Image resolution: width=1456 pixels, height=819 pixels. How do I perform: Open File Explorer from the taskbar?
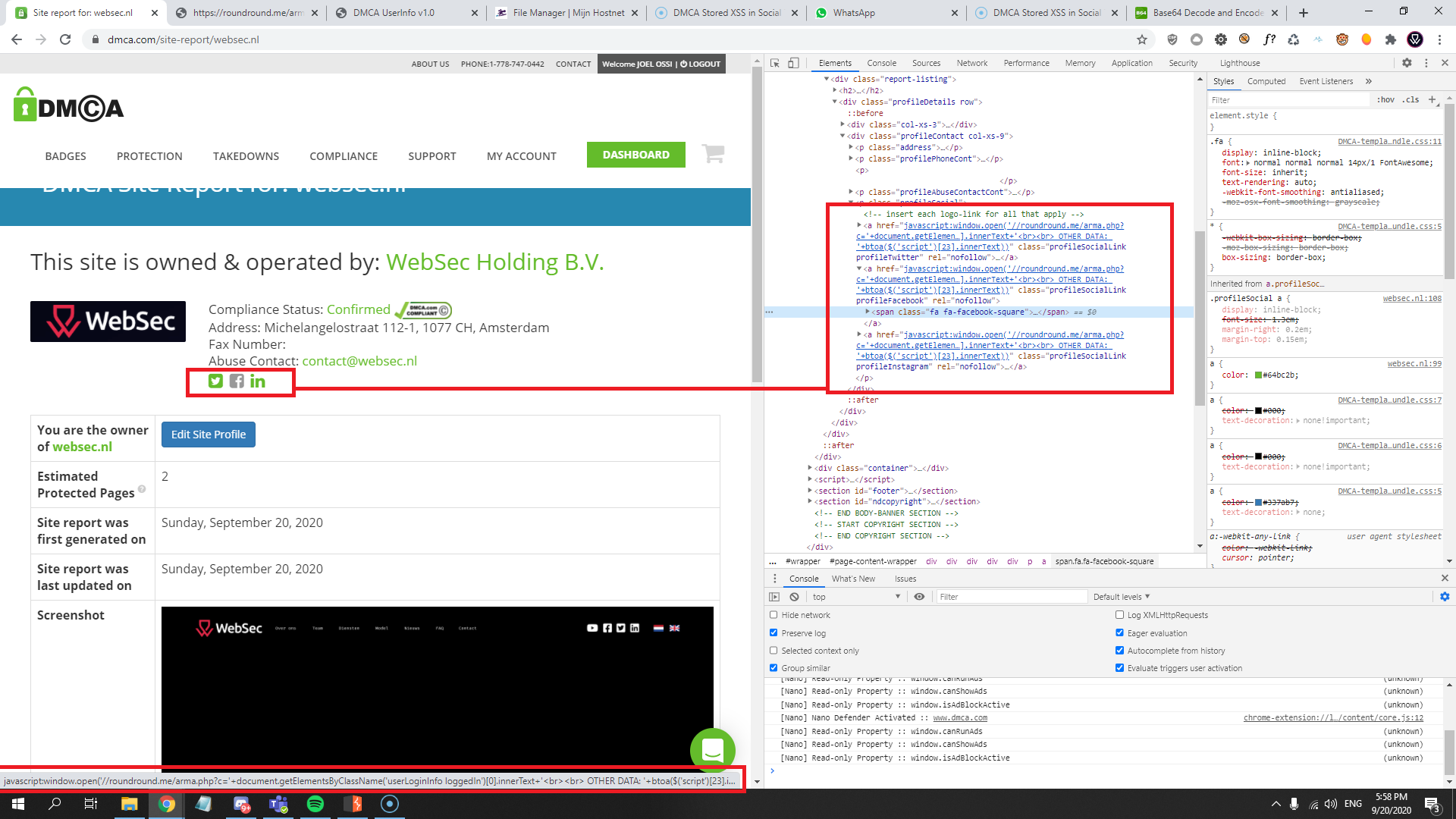[130, 804]
